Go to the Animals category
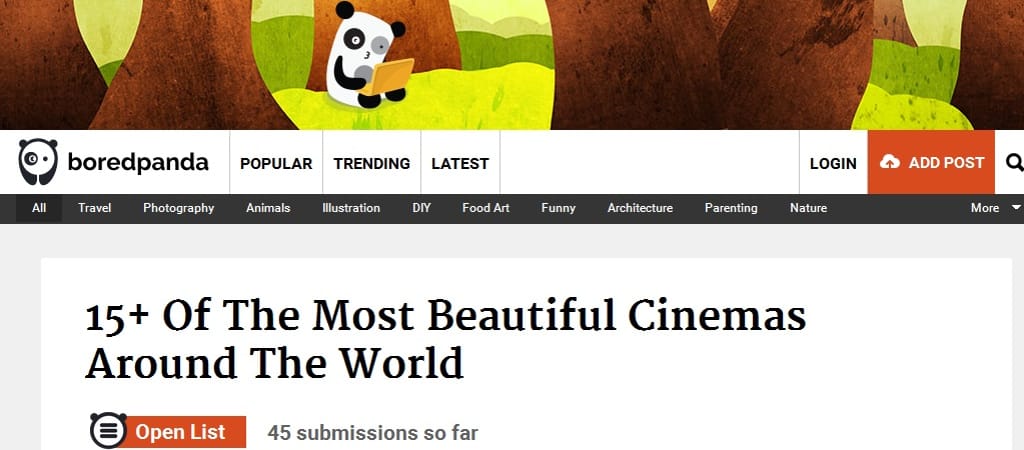Image resolution: width=1024 pixels, height=450 pixels. 268,208
